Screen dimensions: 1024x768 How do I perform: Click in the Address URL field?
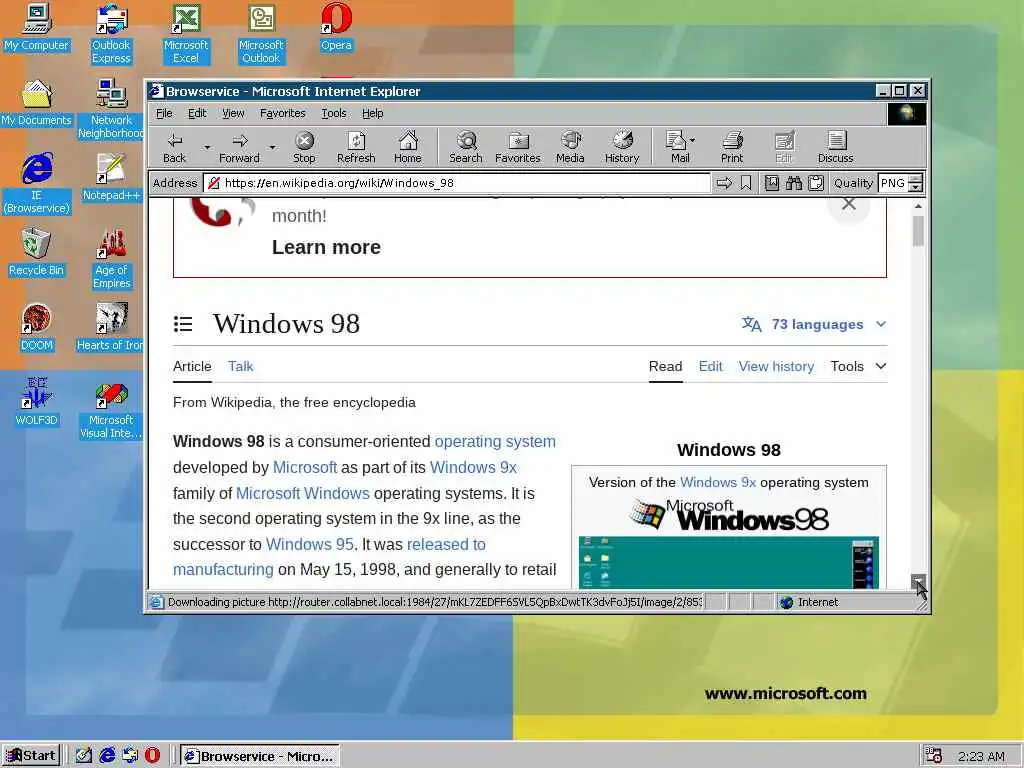click(x=457, y=184)
